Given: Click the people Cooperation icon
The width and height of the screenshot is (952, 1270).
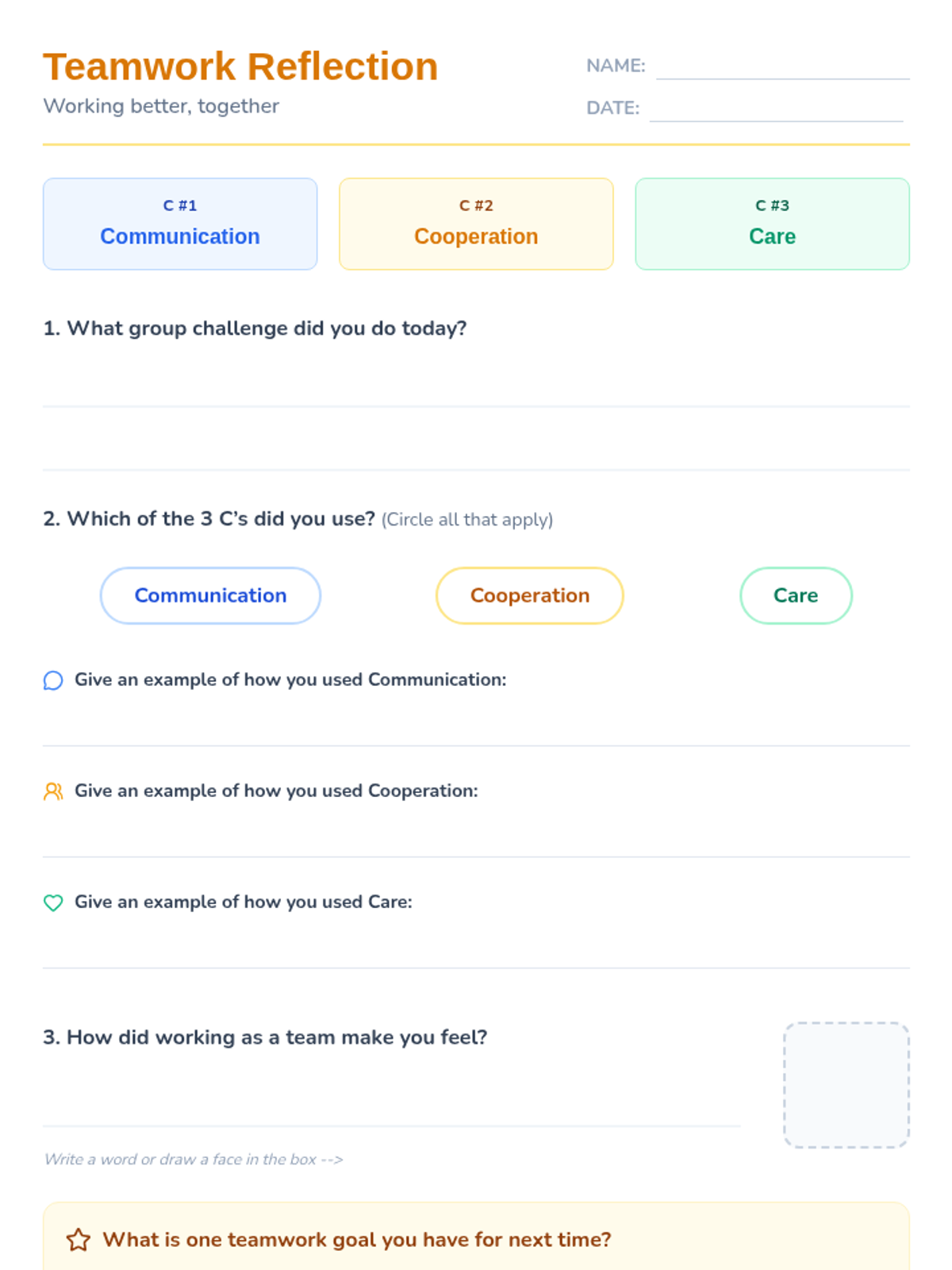Looking at the screenshot, I should pyautogui.click(x=53, y=791).
